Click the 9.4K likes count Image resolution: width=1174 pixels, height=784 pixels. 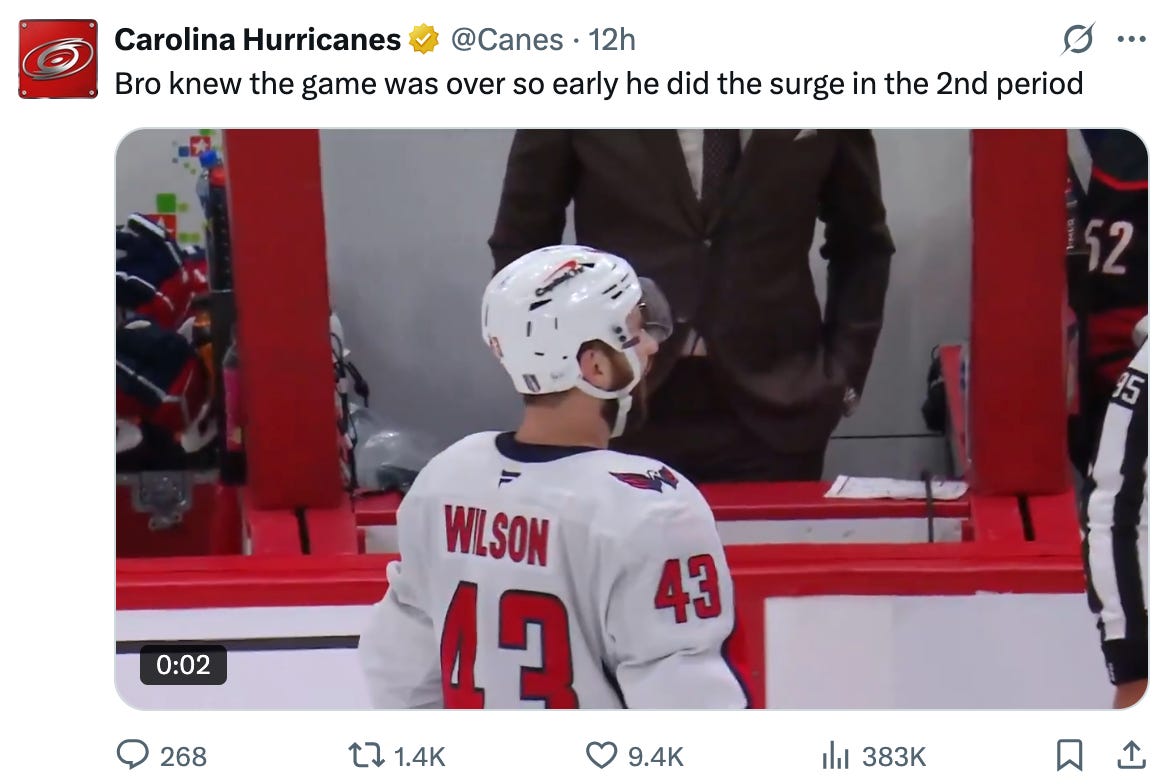point(640,757)
